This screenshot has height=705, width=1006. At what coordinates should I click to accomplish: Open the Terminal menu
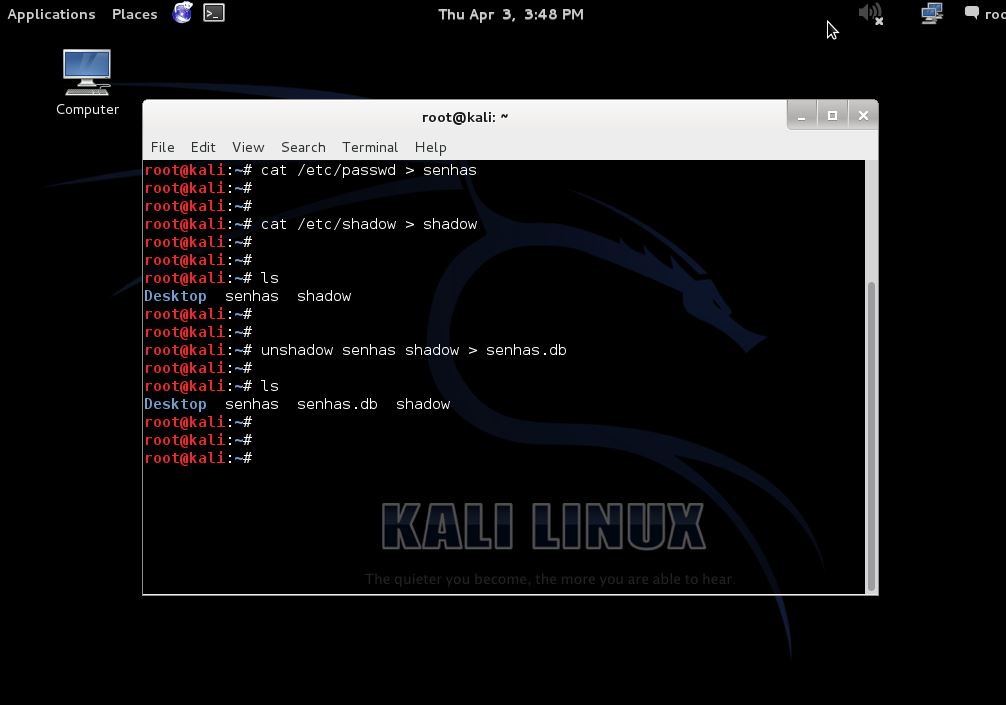pyautogui.click(x=370, y=148)
